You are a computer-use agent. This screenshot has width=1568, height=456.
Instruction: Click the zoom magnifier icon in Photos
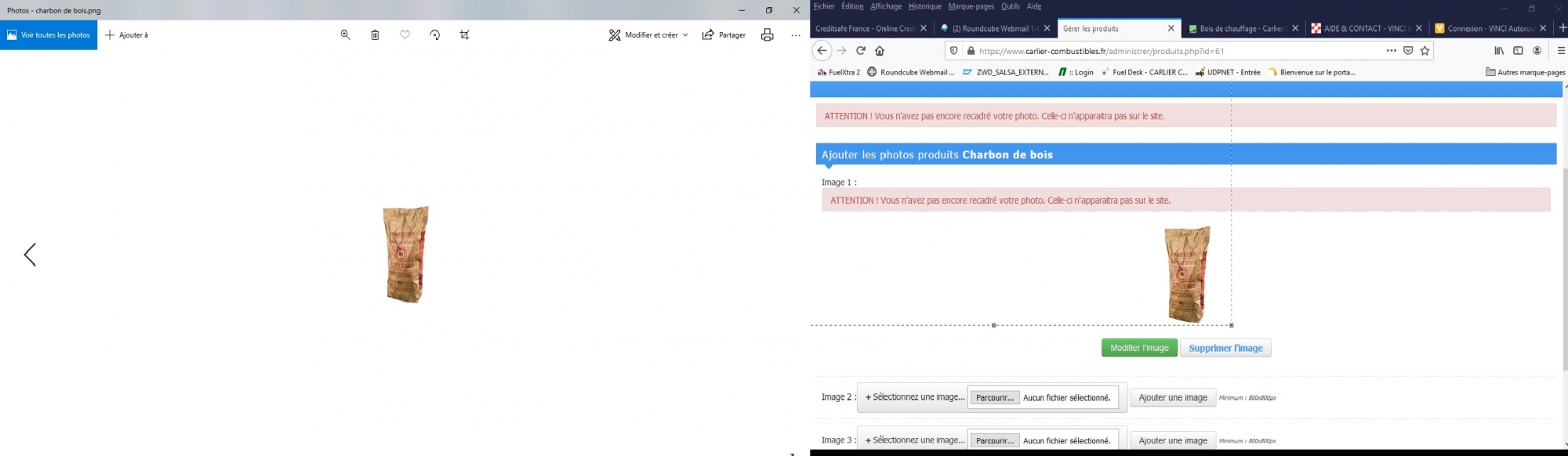[345, 34]
